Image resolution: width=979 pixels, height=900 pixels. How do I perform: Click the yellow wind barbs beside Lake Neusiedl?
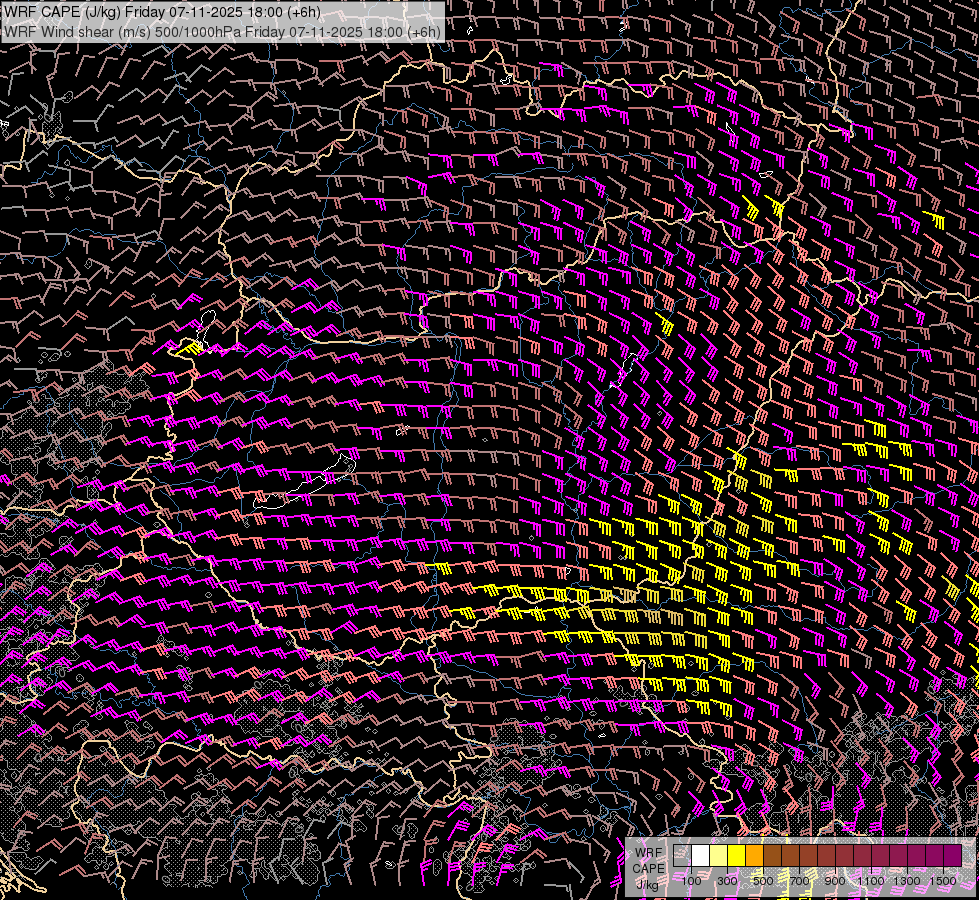pos(188,347)
